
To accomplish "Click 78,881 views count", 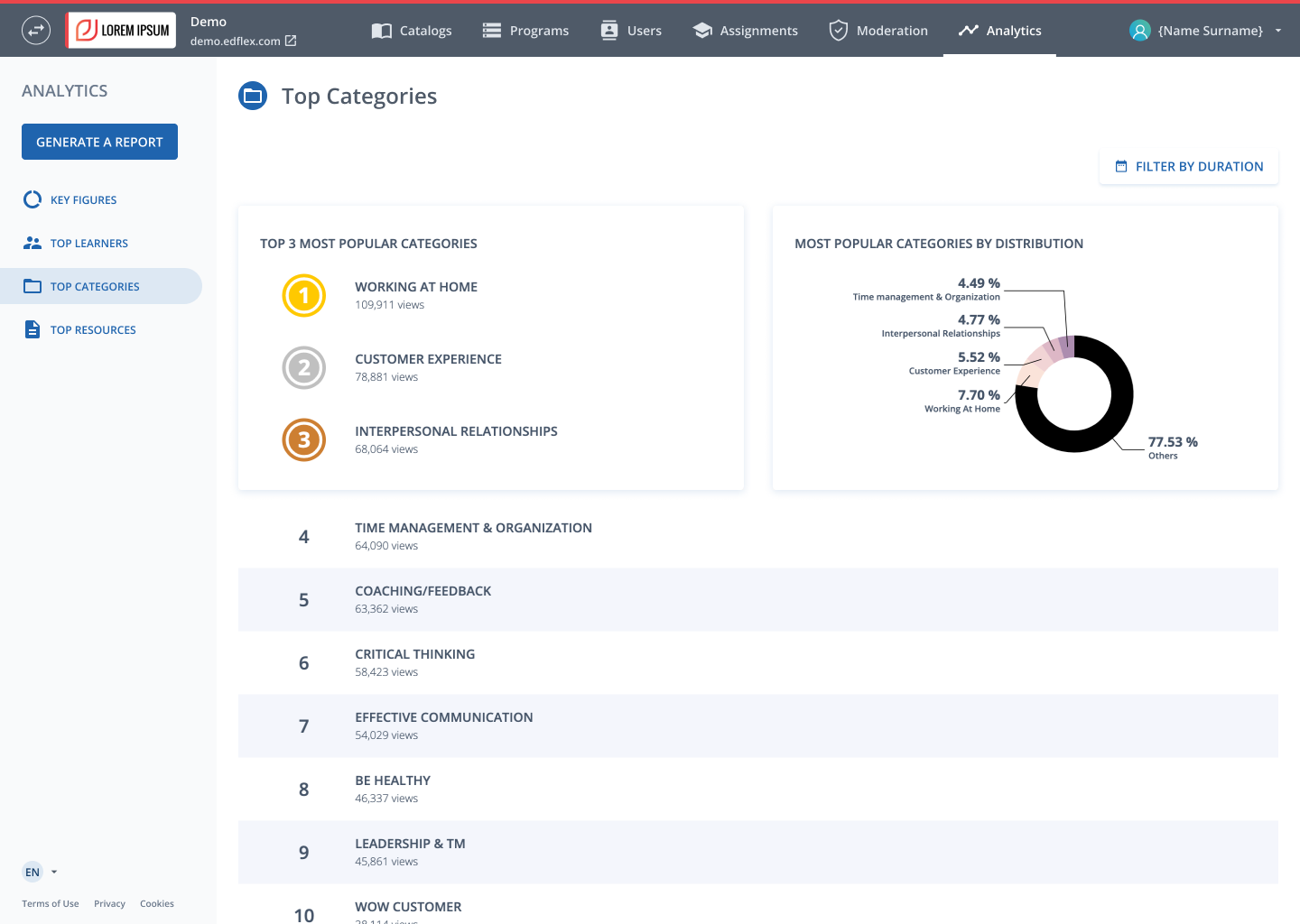I will (386, 377).
